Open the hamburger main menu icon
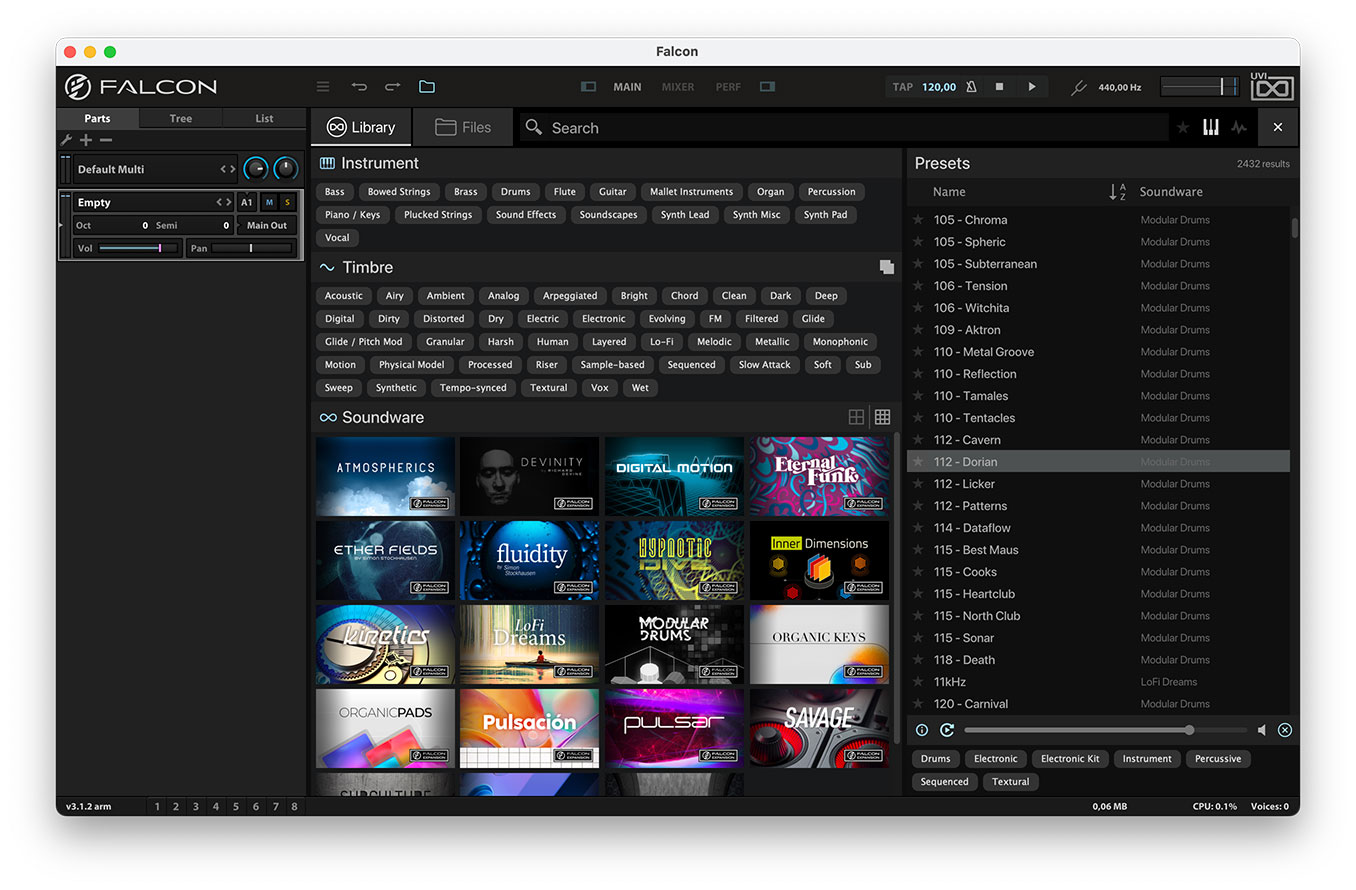 click(x=323, y=87)
